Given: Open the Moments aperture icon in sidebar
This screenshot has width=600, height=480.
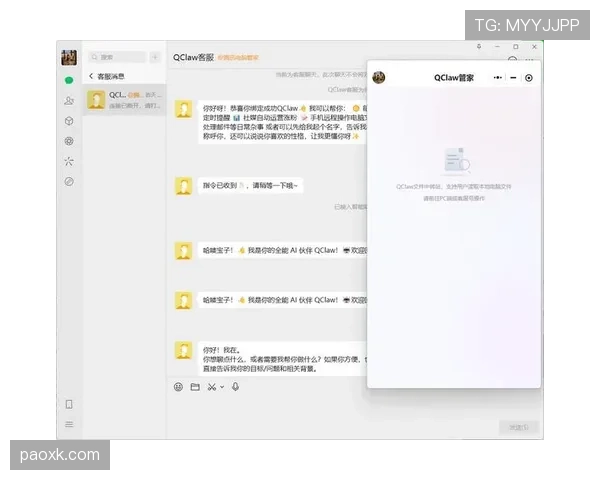Looking at the screenshot, I should (69, 141).
